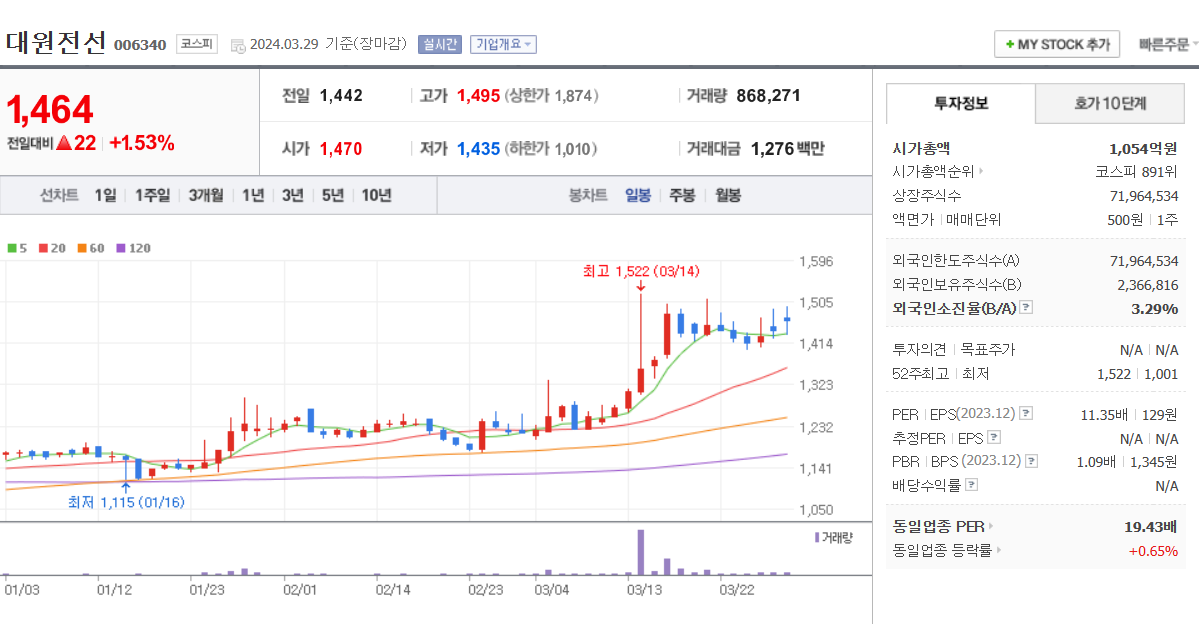
Task: Click the MY STOCK 추가 button
Action: [1058, 44]
